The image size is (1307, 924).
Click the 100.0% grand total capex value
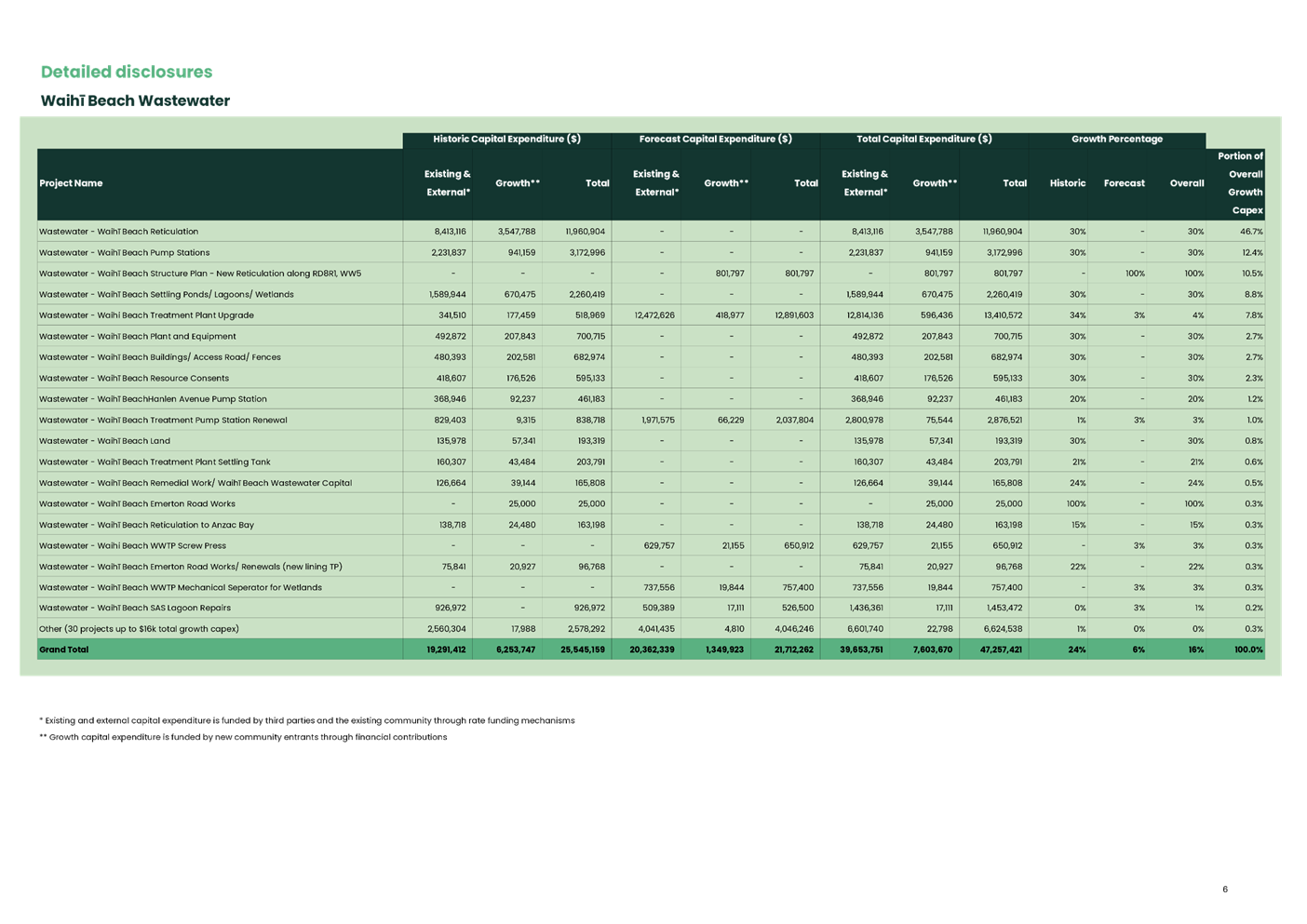1247,649
